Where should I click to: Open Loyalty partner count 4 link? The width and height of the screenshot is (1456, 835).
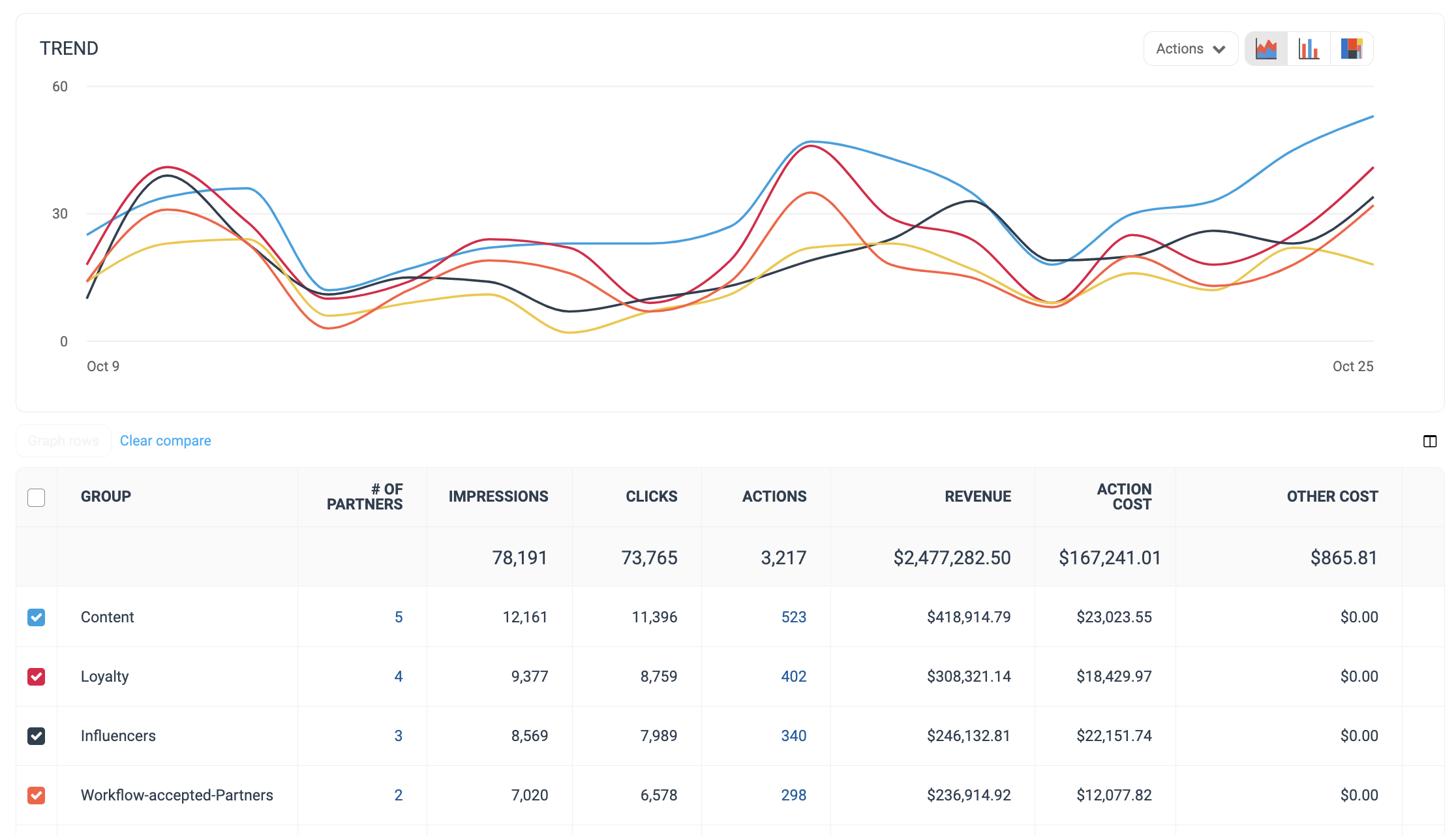point(399,676)
